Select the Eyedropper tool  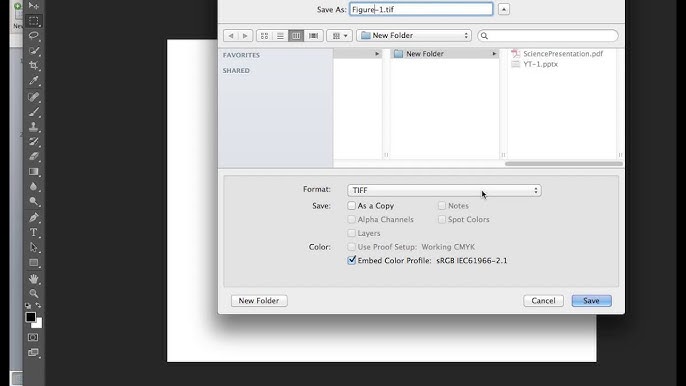click(x=34, y=81)
